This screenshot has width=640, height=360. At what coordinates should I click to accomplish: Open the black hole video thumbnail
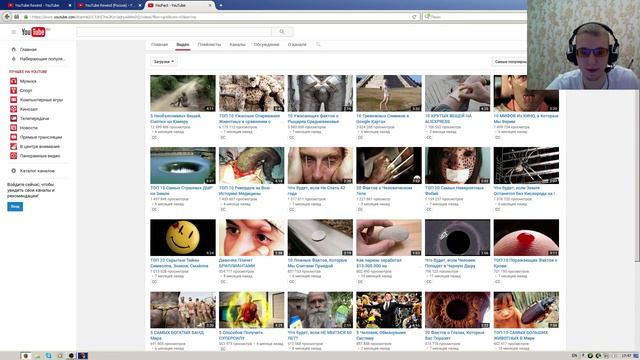coord(458,238)
